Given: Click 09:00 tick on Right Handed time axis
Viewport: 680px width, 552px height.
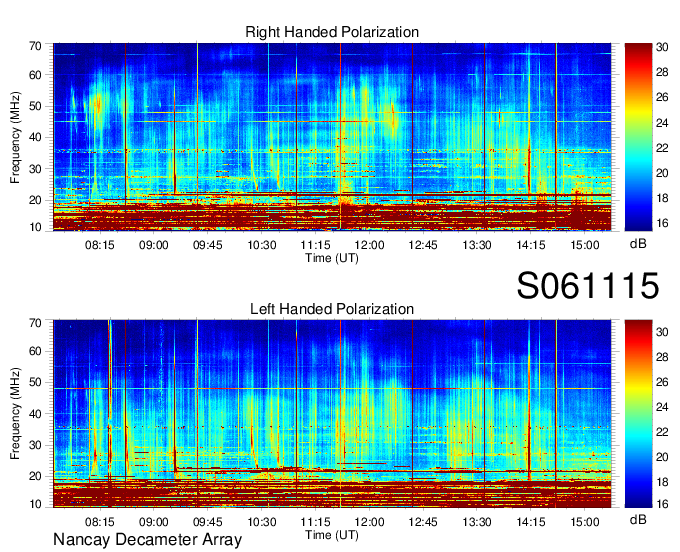Looking at the screenshot, I should pos(154,245).
